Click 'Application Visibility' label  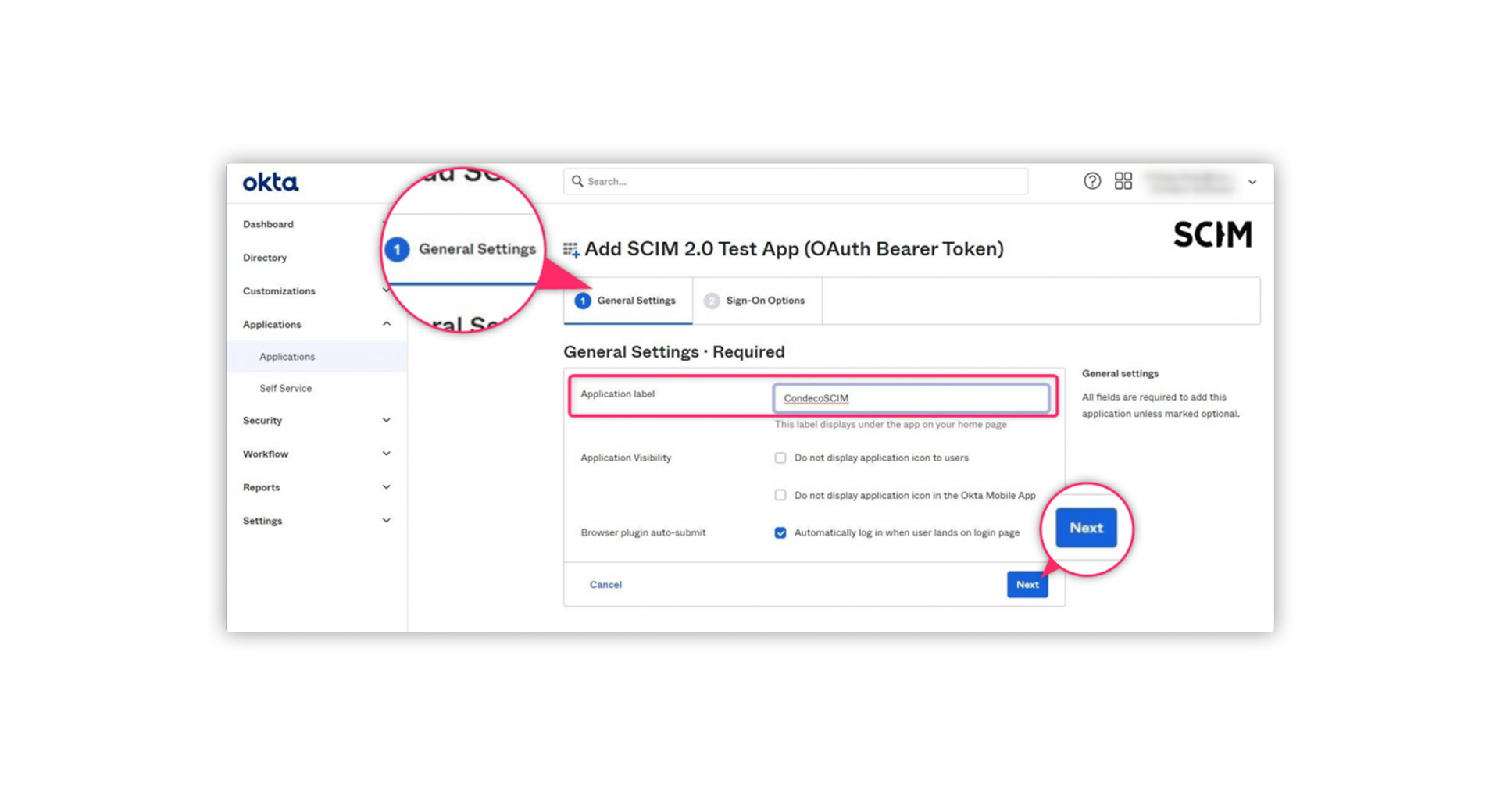point(626,458)
